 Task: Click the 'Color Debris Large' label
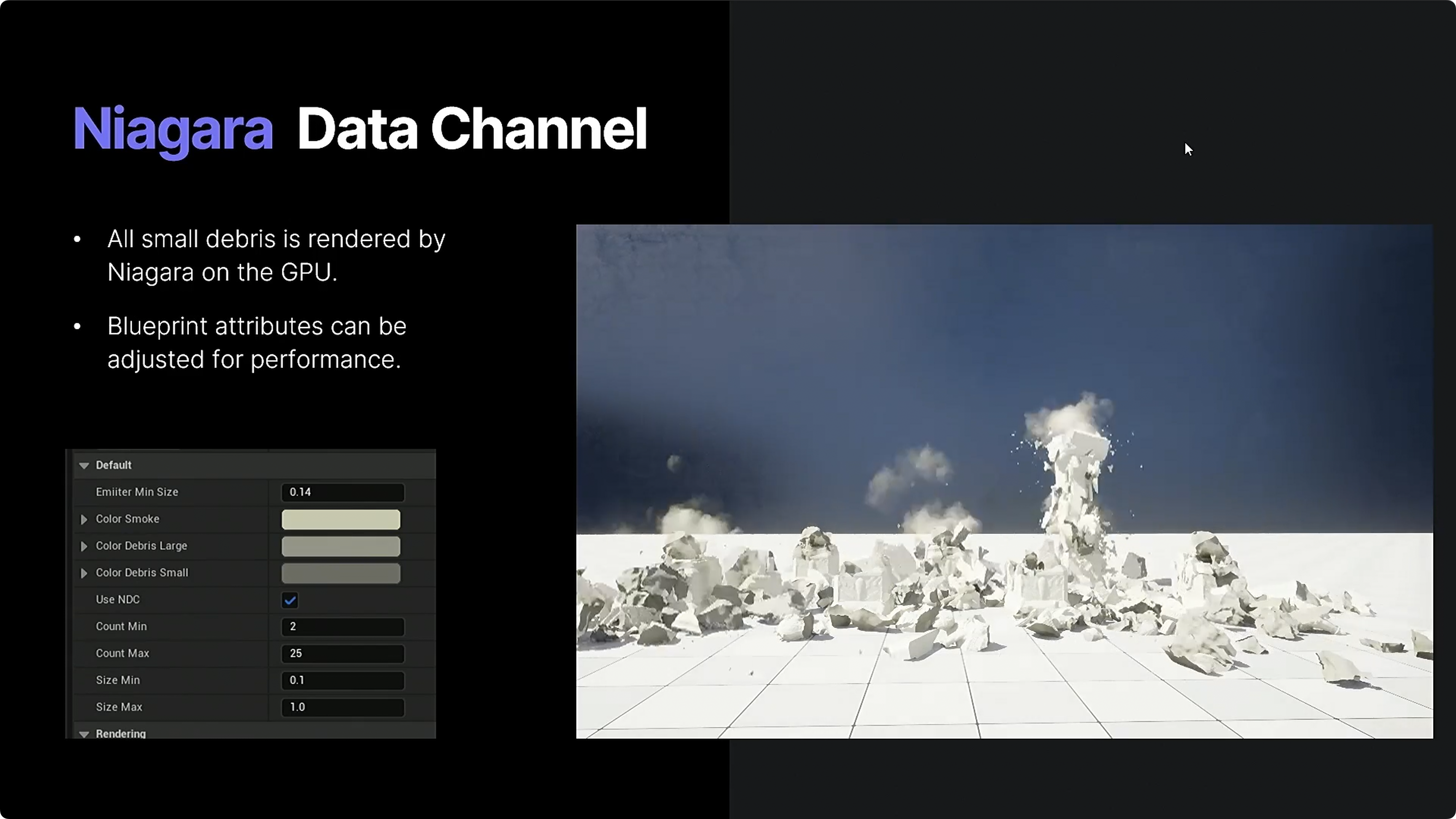click(141, 546)
